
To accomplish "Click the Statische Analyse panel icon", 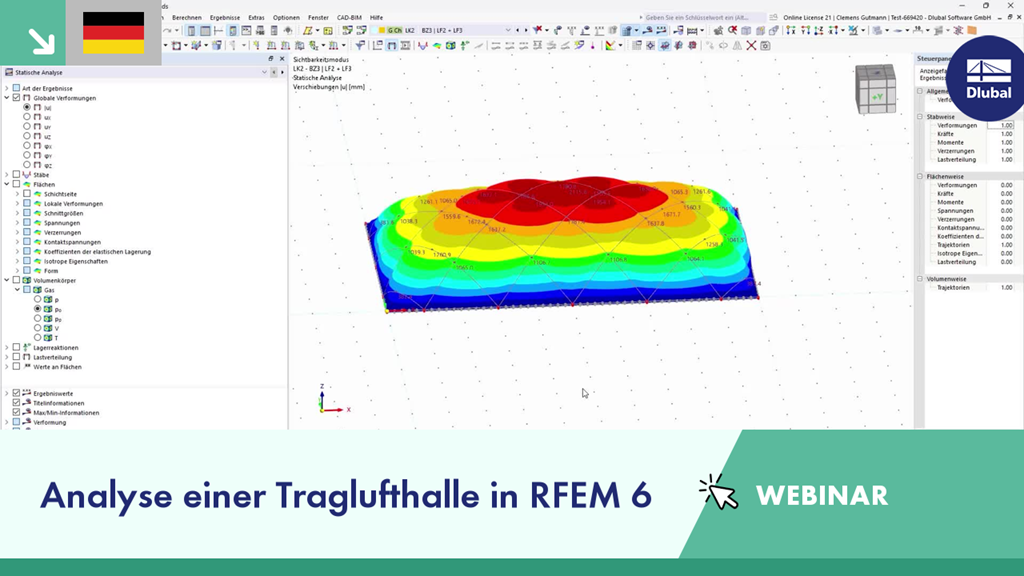I will (x=8, y=74).
